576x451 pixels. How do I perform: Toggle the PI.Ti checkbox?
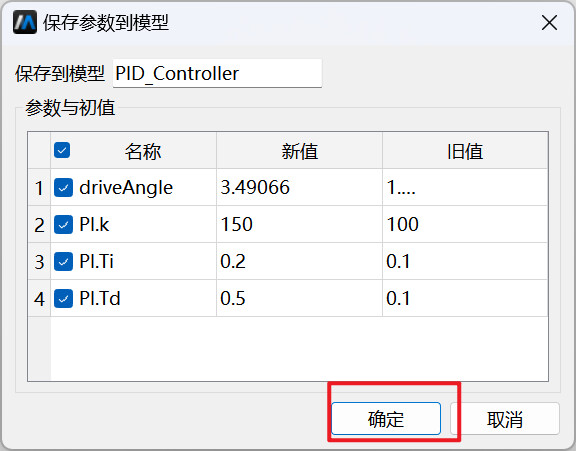point(63,261)
